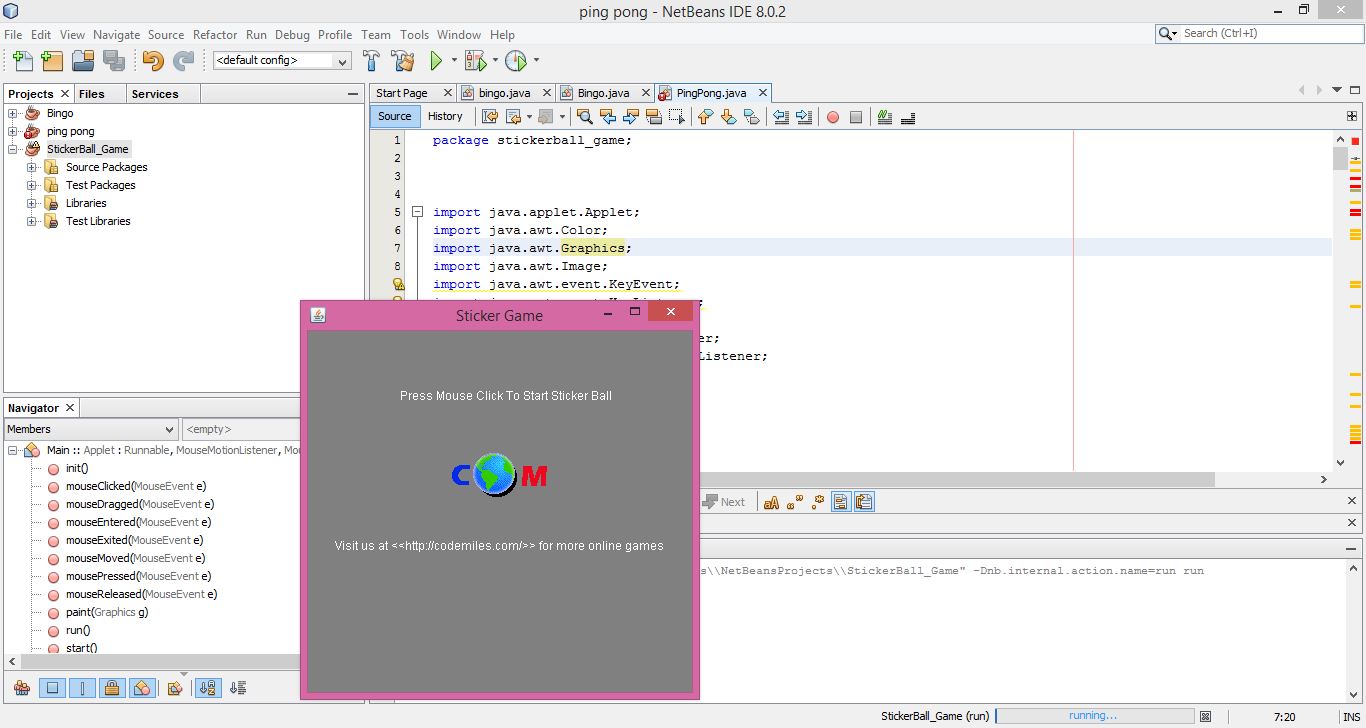Expand the Source Packages folder
The height and width of the screenshot is (728, 1366).
(32, 167)
